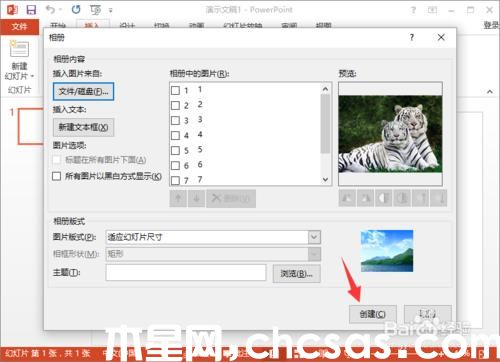Screen dimensions: 500x362
Task: Check picture 1 in album list
Action: (x=175, y=90)
